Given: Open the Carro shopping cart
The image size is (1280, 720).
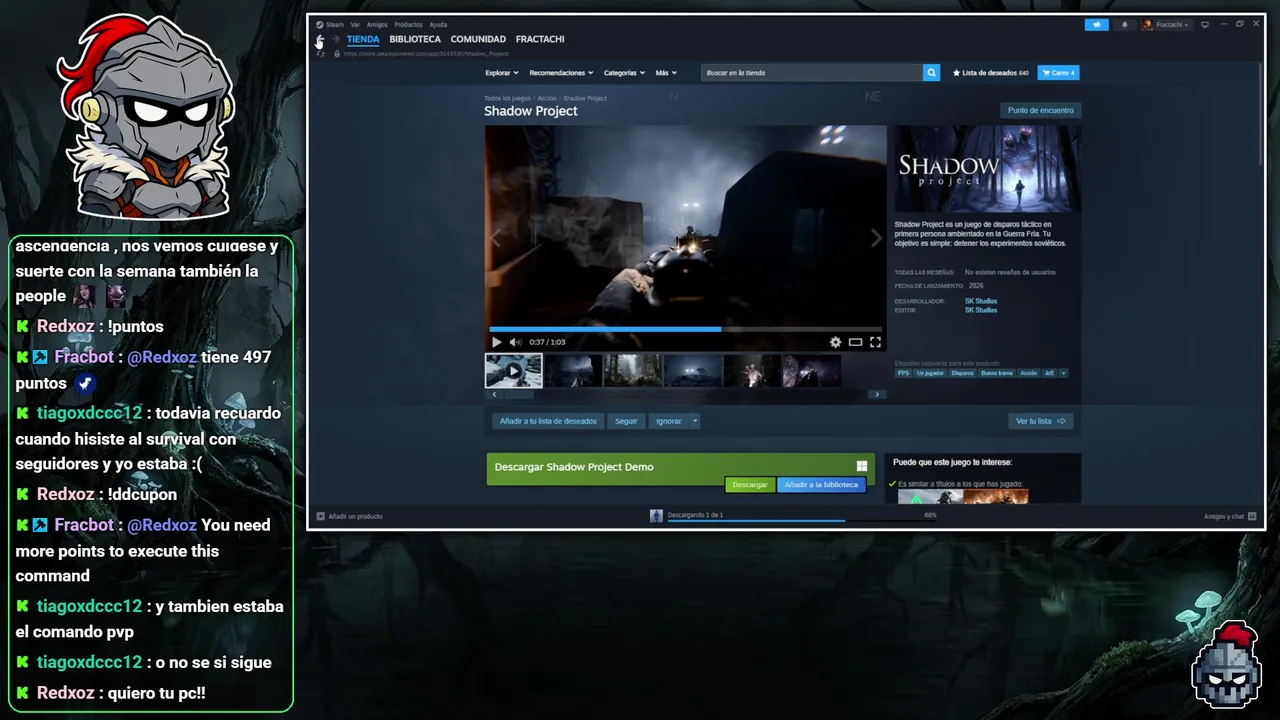Looking at the screenshot, I should [1059, 73].
